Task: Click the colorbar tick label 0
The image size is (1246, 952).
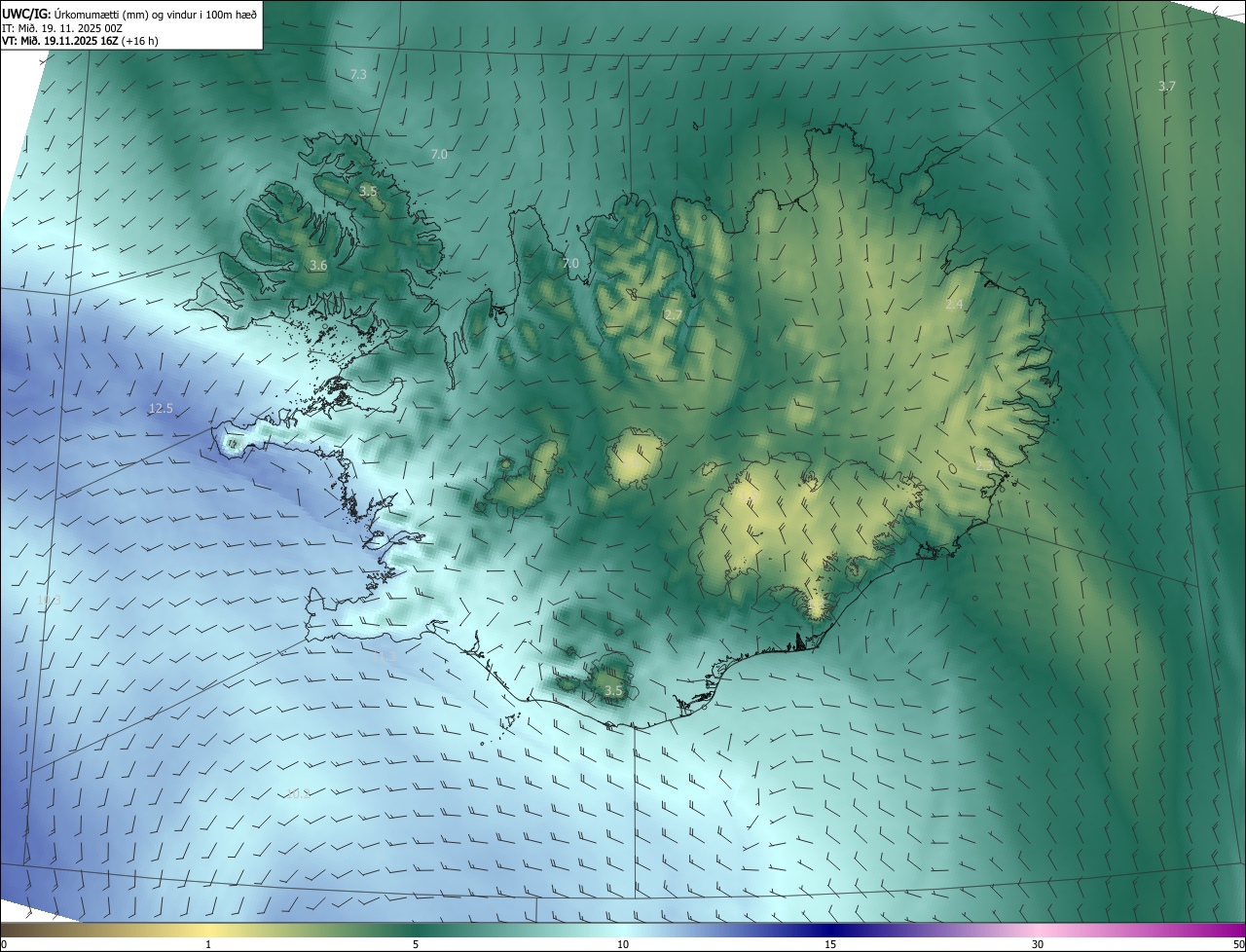Action: click(x=4, y=945)
